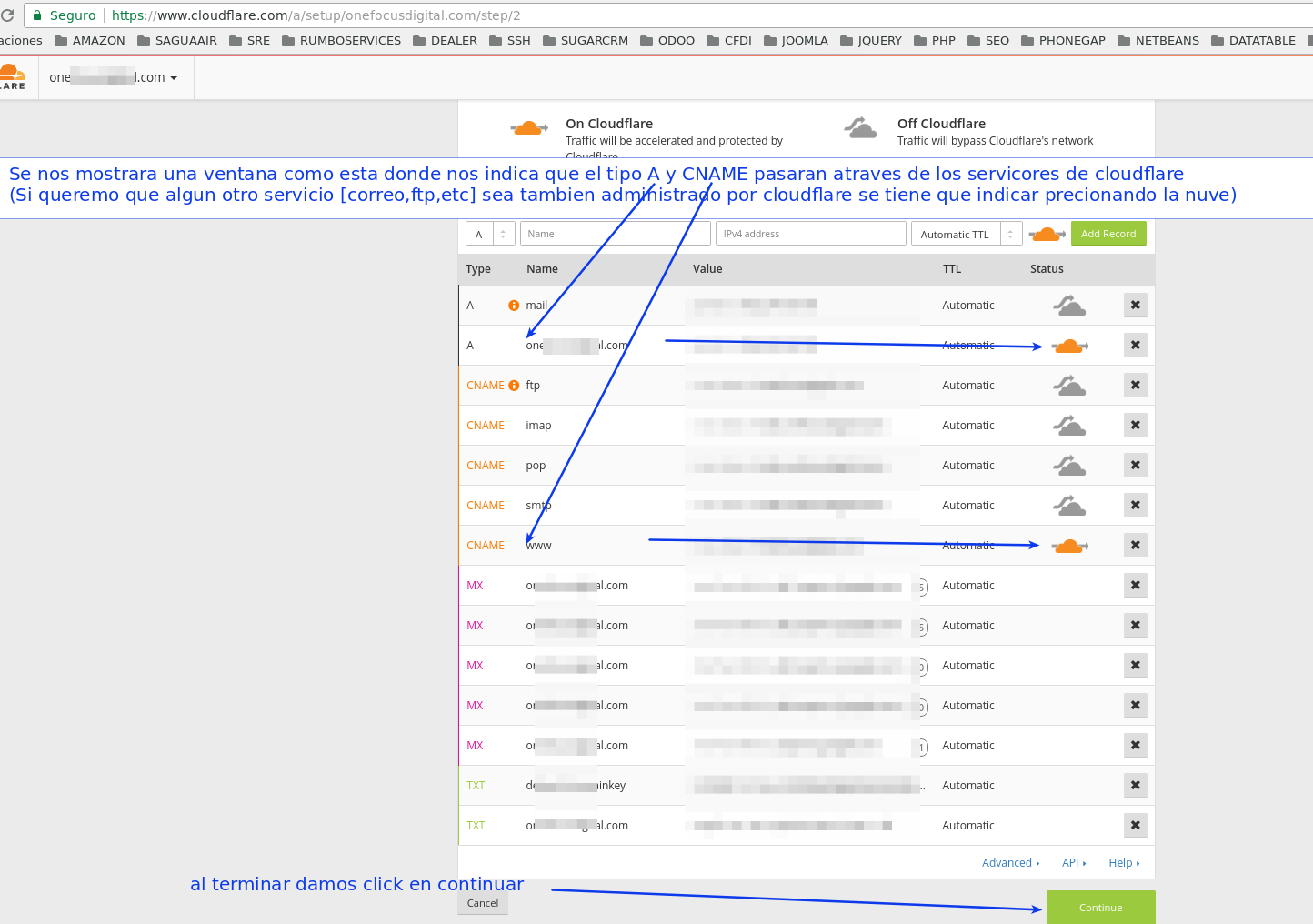This screenshot has height=924, width=1313.
Task: Delete the mail A record
Action: [x=1136, y=306]
